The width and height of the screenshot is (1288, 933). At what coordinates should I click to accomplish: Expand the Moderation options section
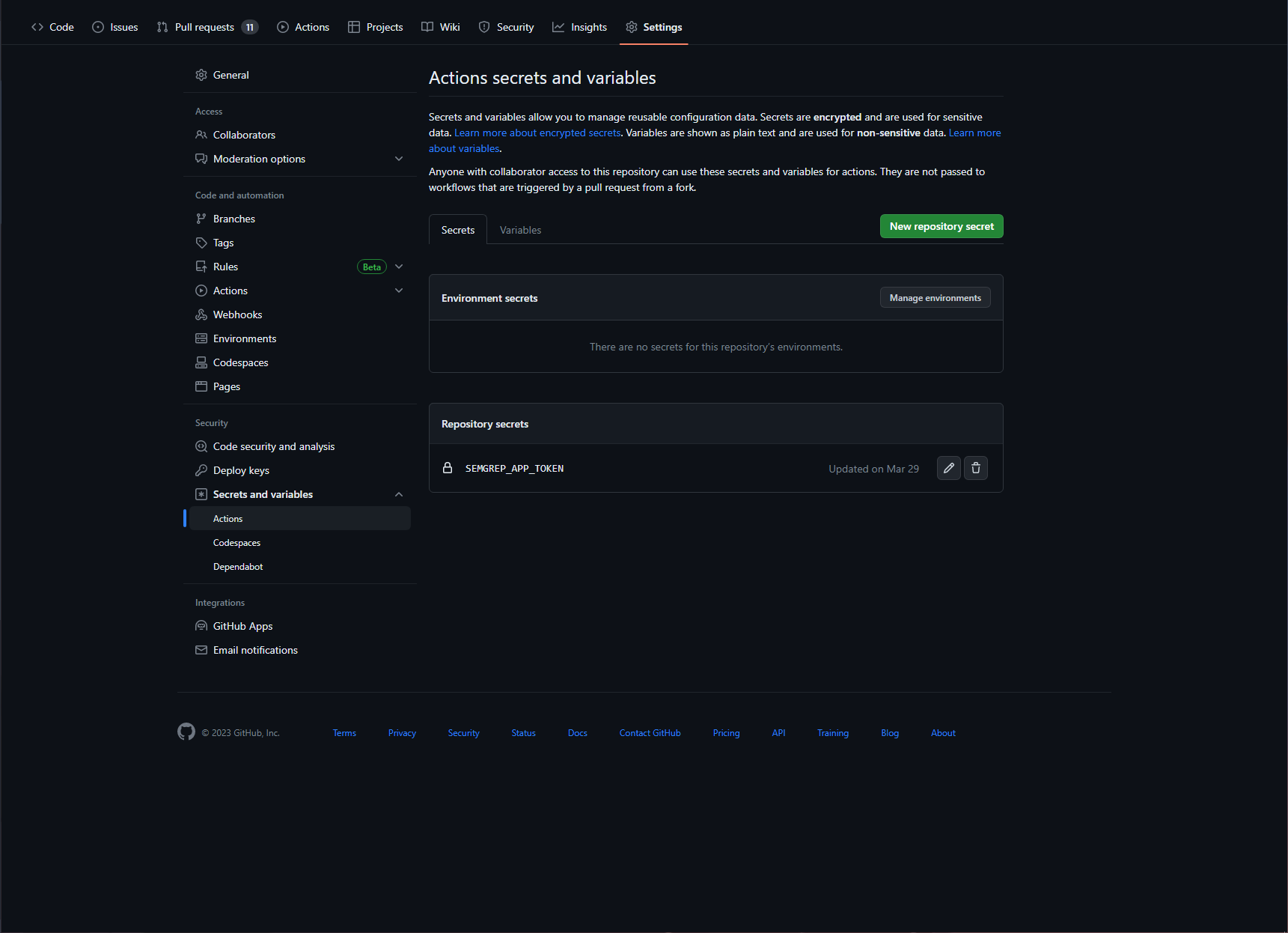(x=399, y=158)
